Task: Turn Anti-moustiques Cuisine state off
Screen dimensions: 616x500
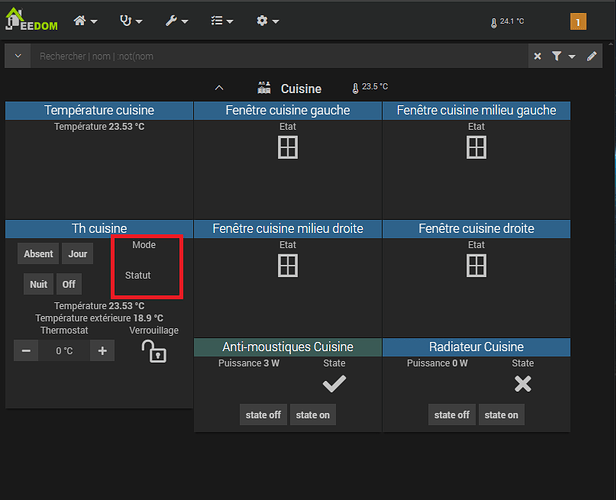Action: (263, 415)
